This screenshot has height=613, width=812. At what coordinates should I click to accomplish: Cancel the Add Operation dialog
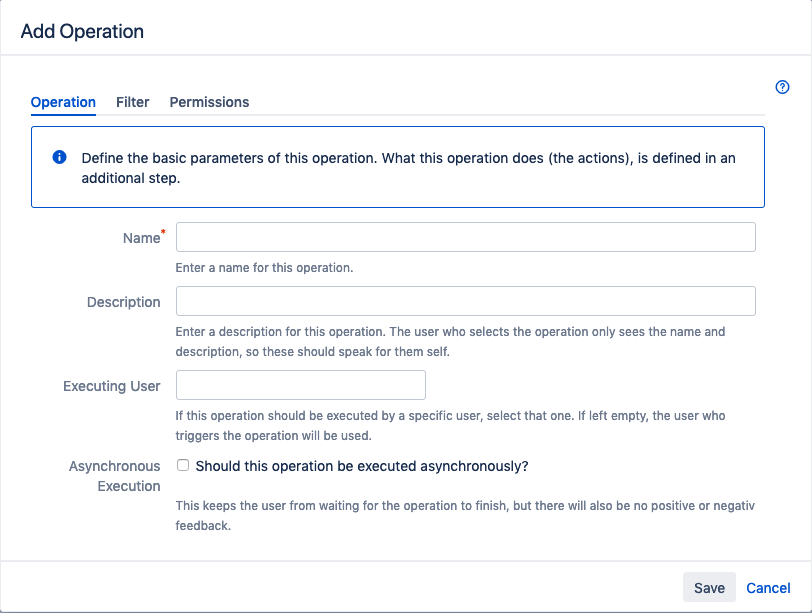[768, 588]
